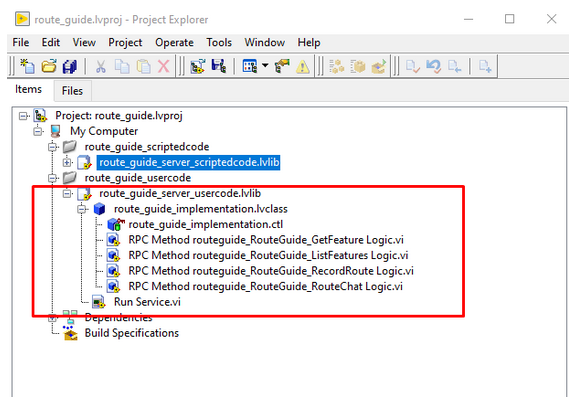Minimize the Project Explorer window
Viewport: 569px width, 401px height.
[468, 19]
